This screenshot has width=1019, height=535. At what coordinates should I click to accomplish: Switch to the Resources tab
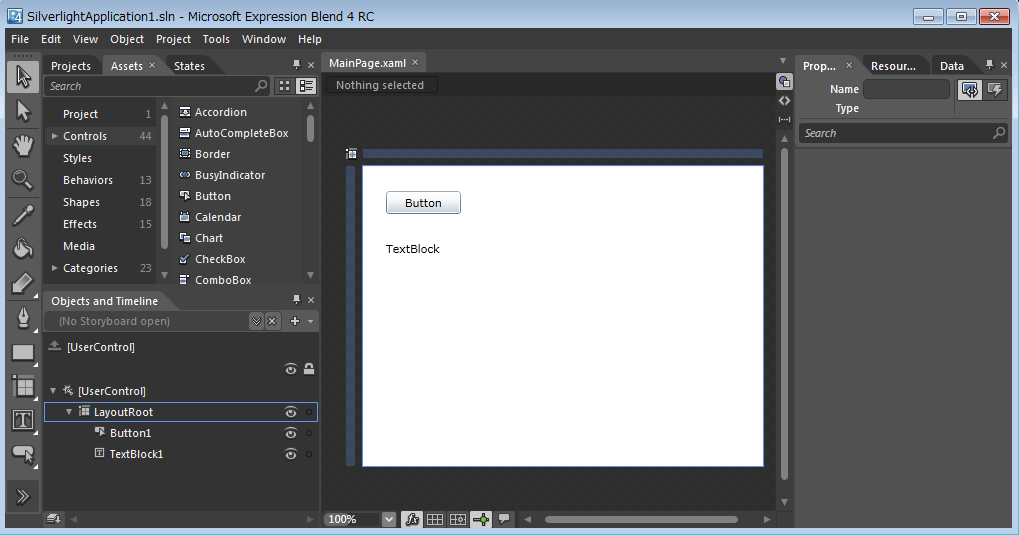coord(893,66)
